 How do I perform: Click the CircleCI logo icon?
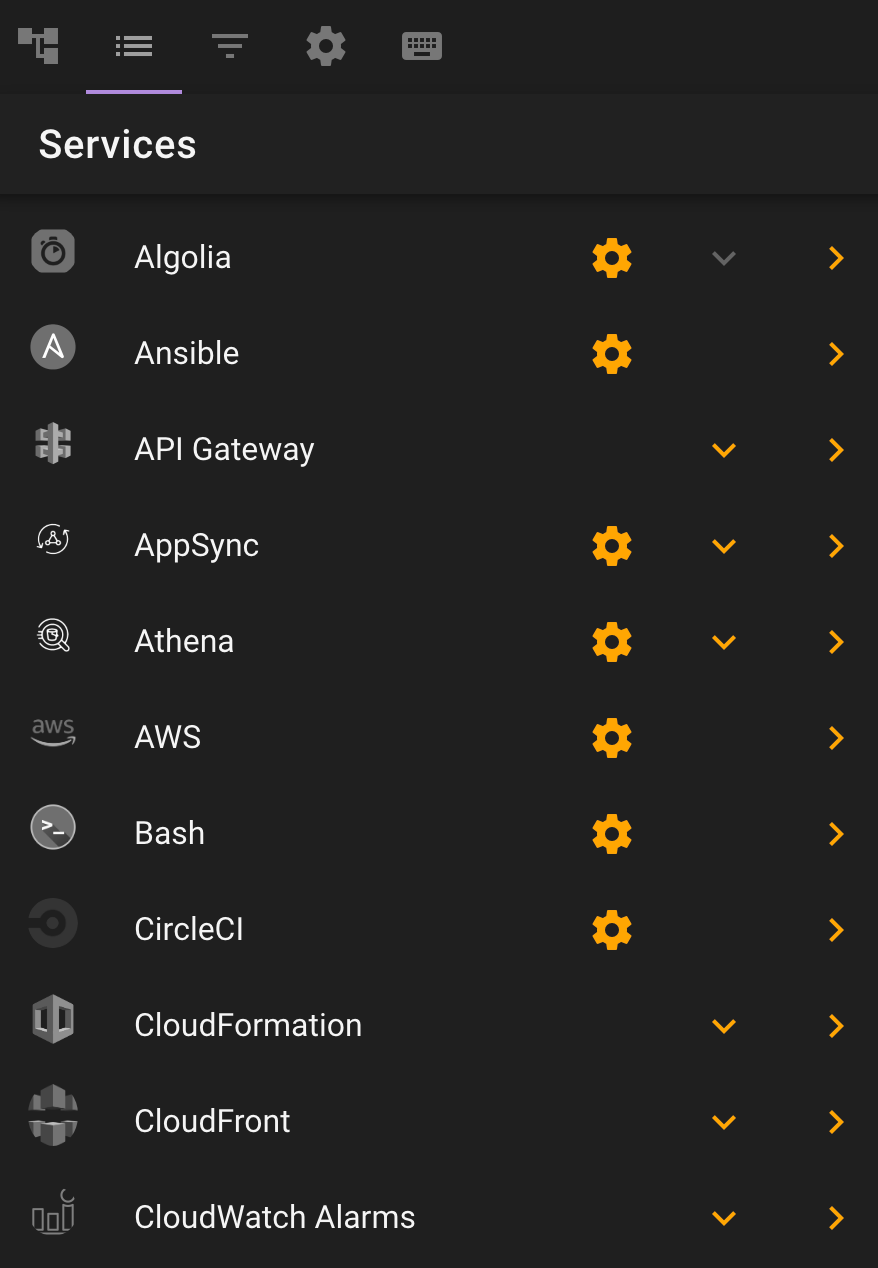click(x=53, y=923)
